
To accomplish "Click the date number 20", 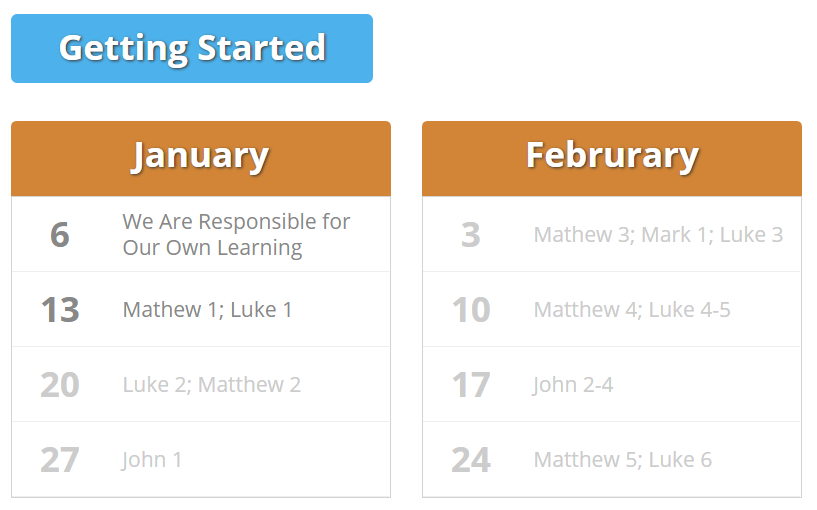I will pyautogui.click(x=60, y=384).
